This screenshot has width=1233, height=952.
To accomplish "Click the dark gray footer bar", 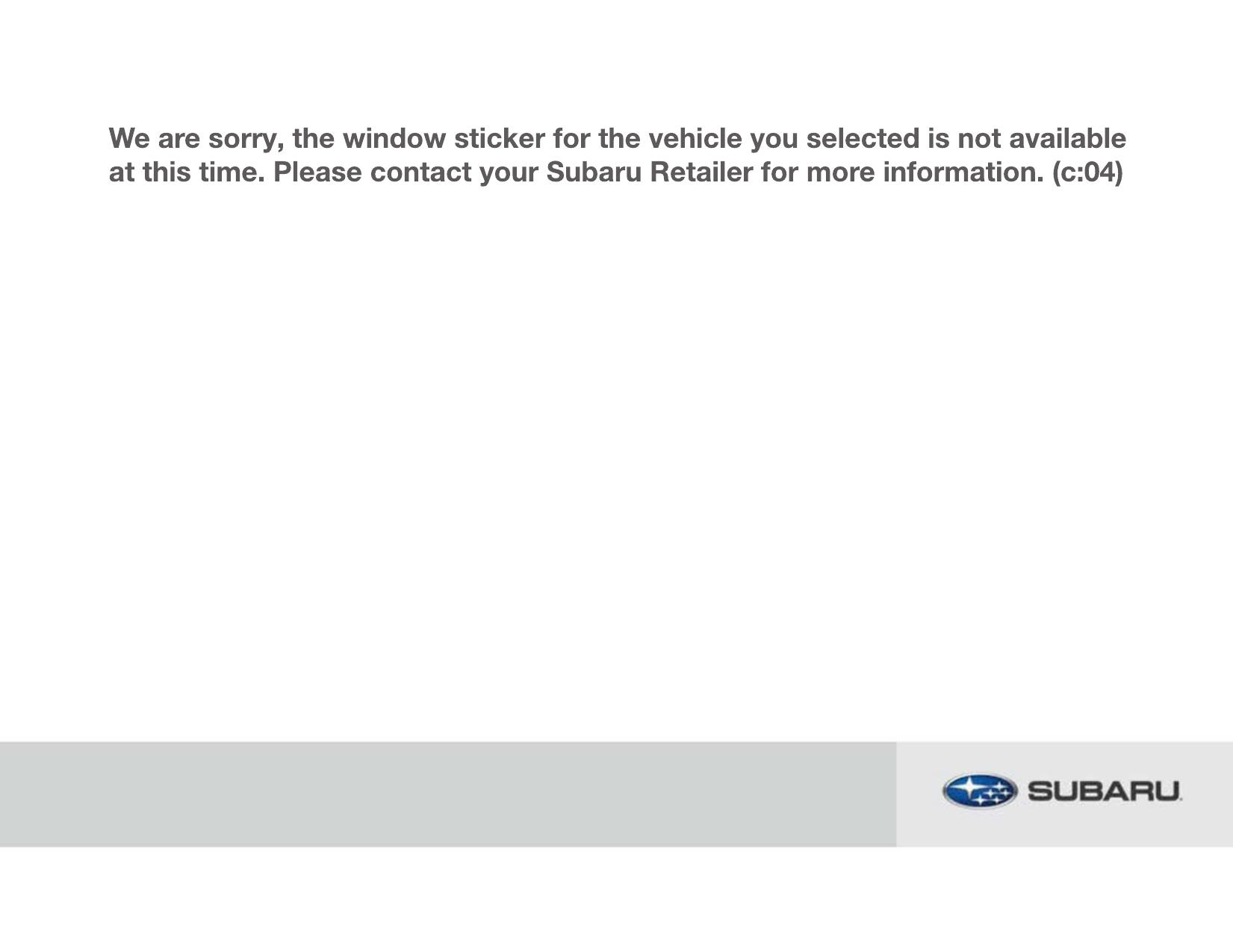I will (448, 794).
